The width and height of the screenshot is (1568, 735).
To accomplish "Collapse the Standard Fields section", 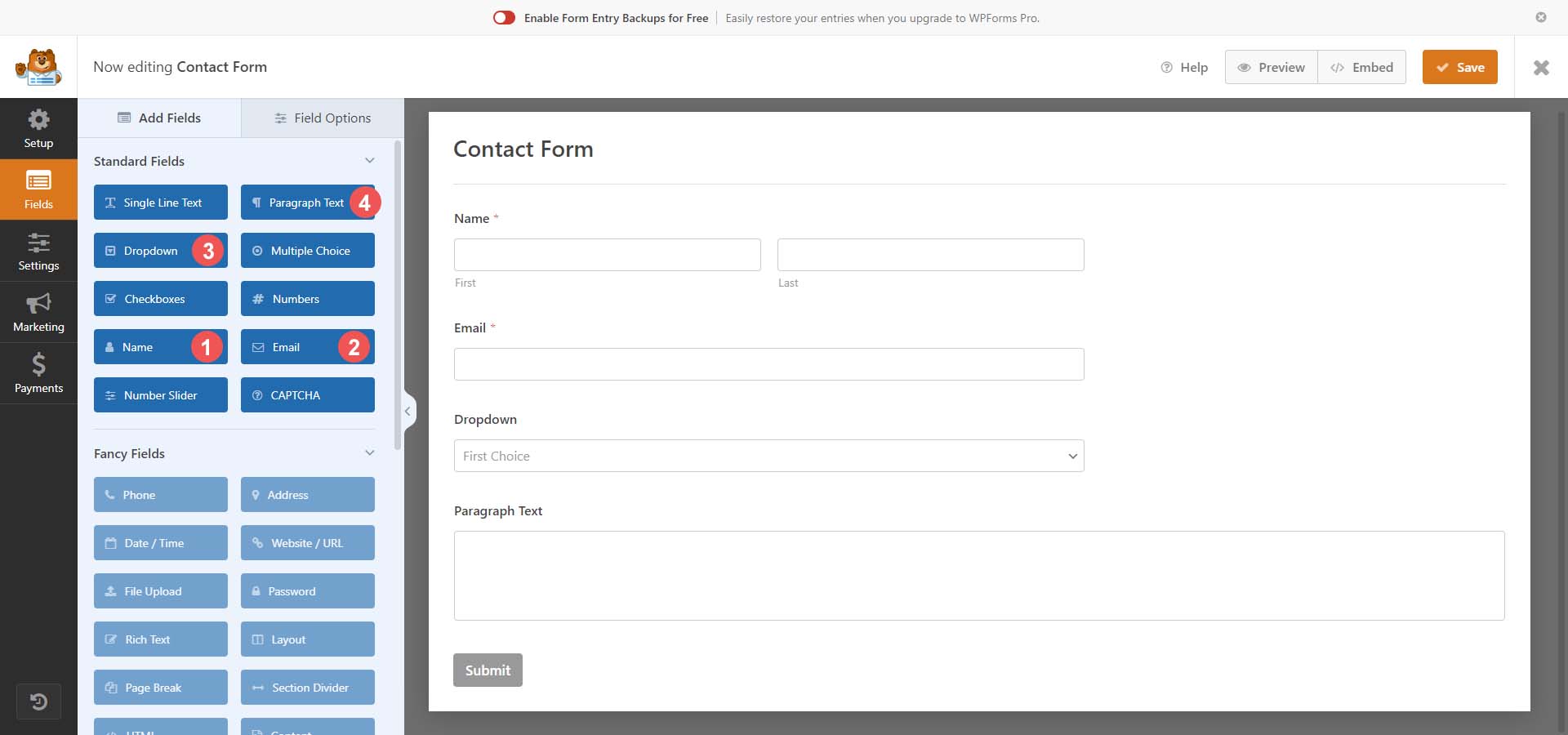I will tap(370, 161).
